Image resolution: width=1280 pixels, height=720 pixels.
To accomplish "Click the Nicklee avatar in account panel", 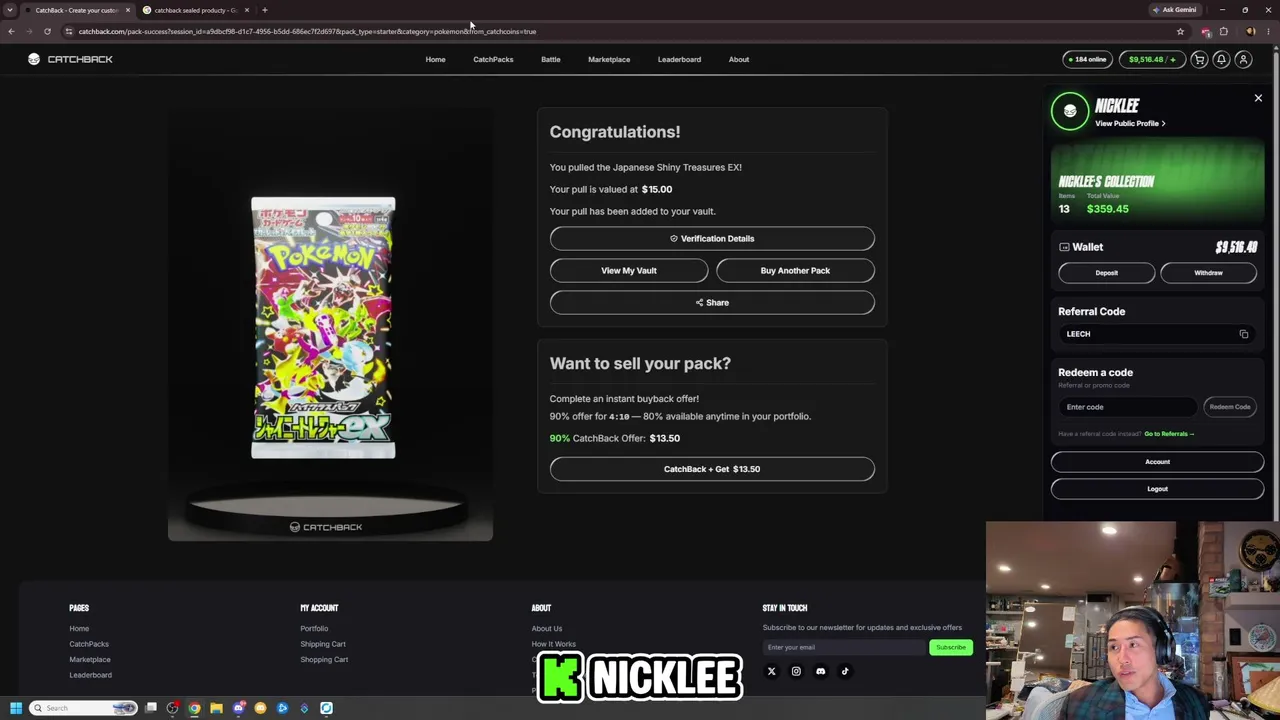I will tap(1070, 111).
